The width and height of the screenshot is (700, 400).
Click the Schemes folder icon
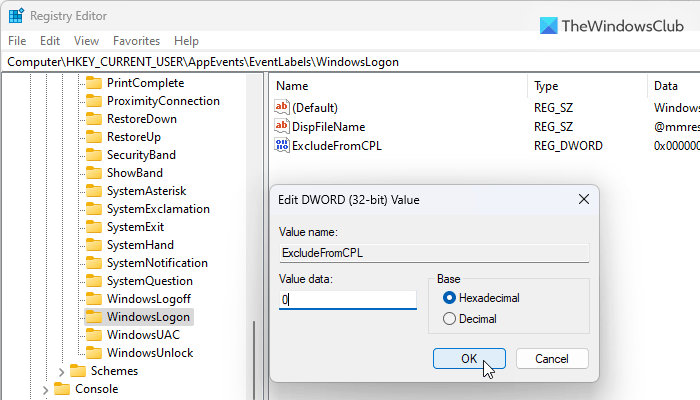[78, 371]
